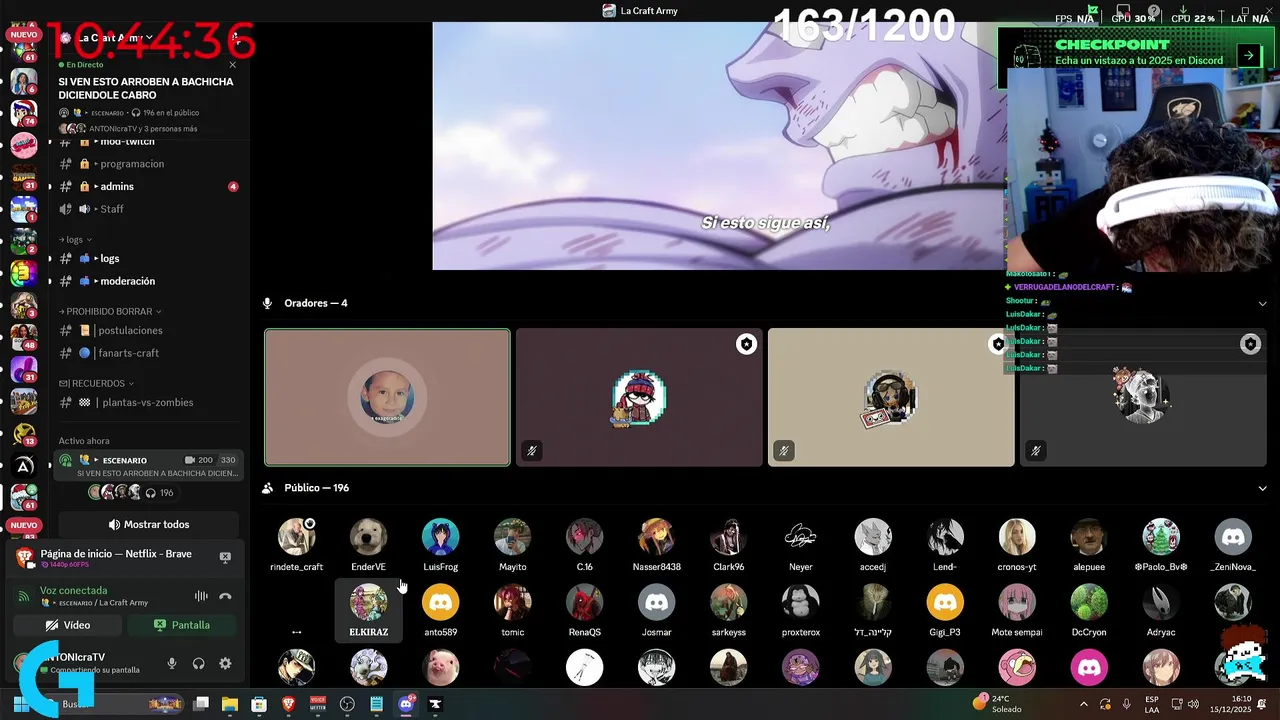Image resolution: width=1280 pixels, height=720 pixels.
Task: Open Microsoft Store on taskbar
Action: point(259,704)
